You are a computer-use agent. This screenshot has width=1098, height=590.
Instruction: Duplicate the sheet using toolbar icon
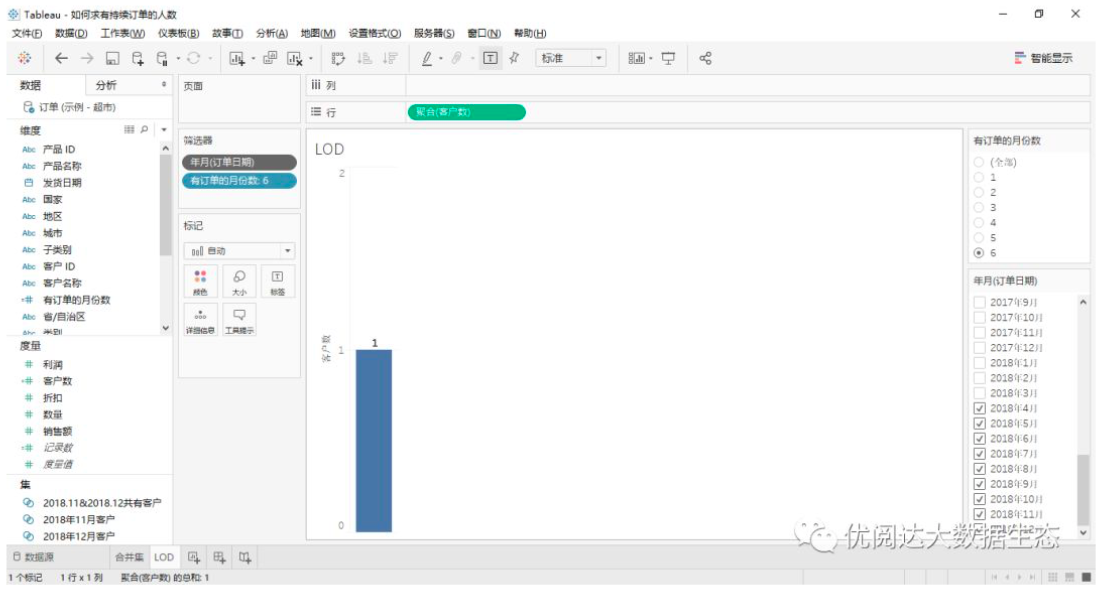(x=270, y=58)
